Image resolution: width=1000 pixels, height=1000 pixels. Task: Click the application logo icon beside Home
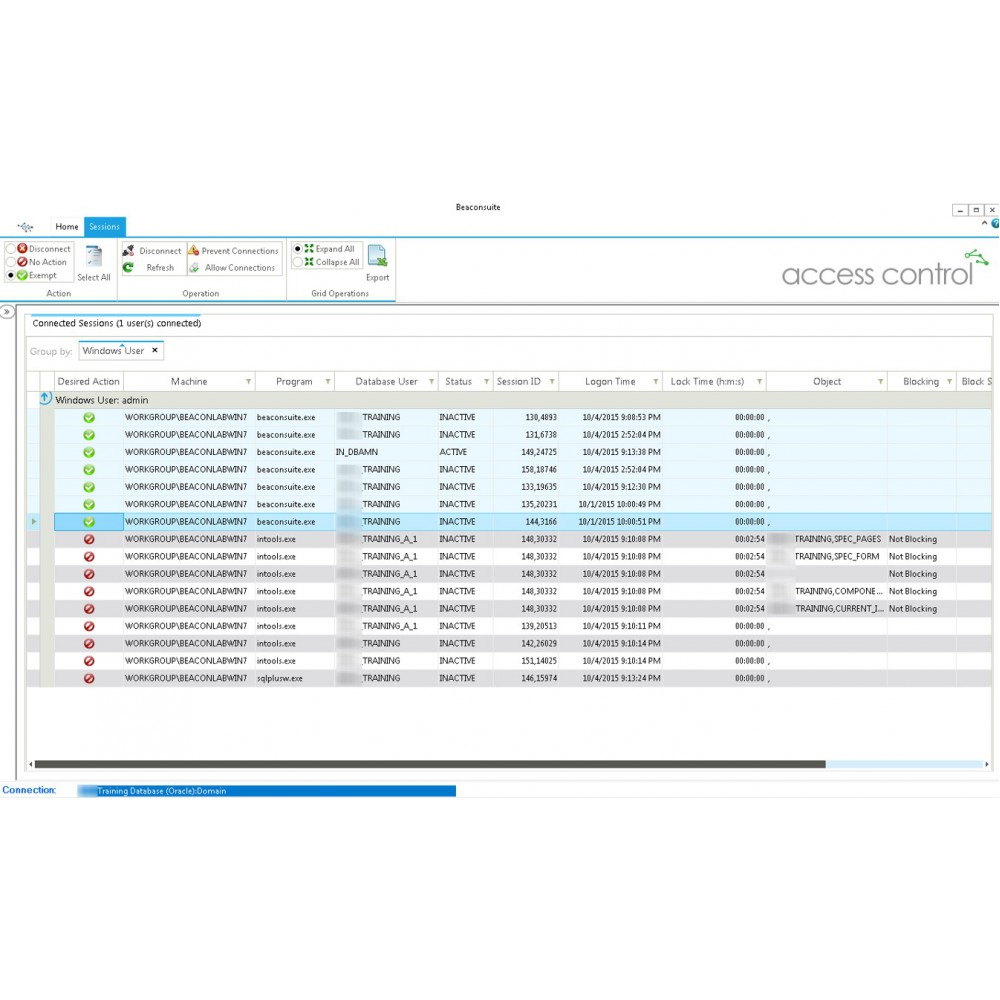pos(26,227)
